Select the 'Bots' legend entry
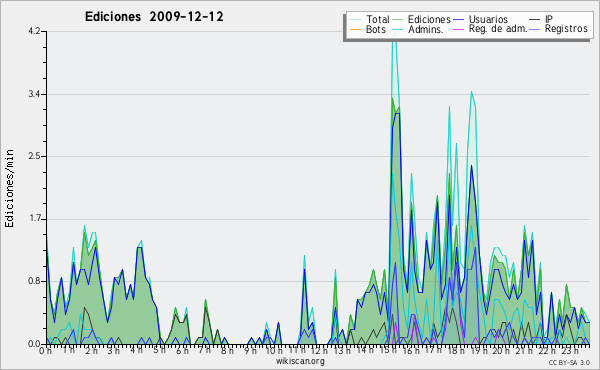 [x=375, y=29]
